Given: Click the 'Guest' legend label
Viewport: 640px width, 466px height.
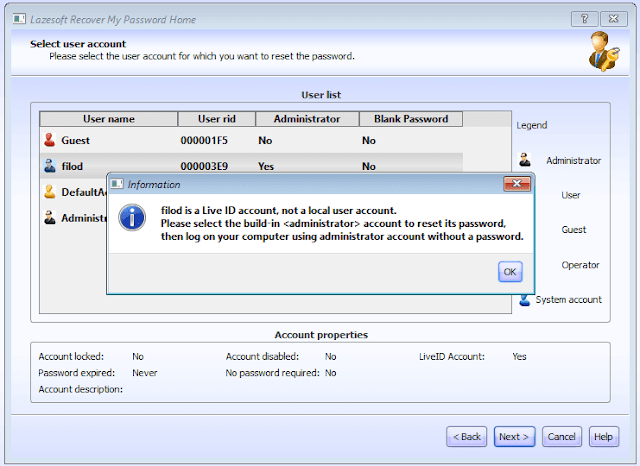Looking at the screenshot, I should pyautogui.click(x=574, y=230).
